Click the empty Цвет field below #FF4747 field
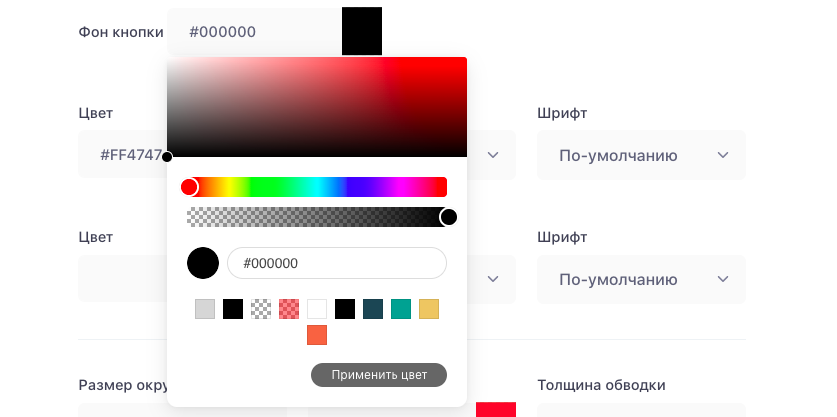Image resolution: width=837 pixels, height=417 pixels. pyautogui.click(x=122, y=279)
